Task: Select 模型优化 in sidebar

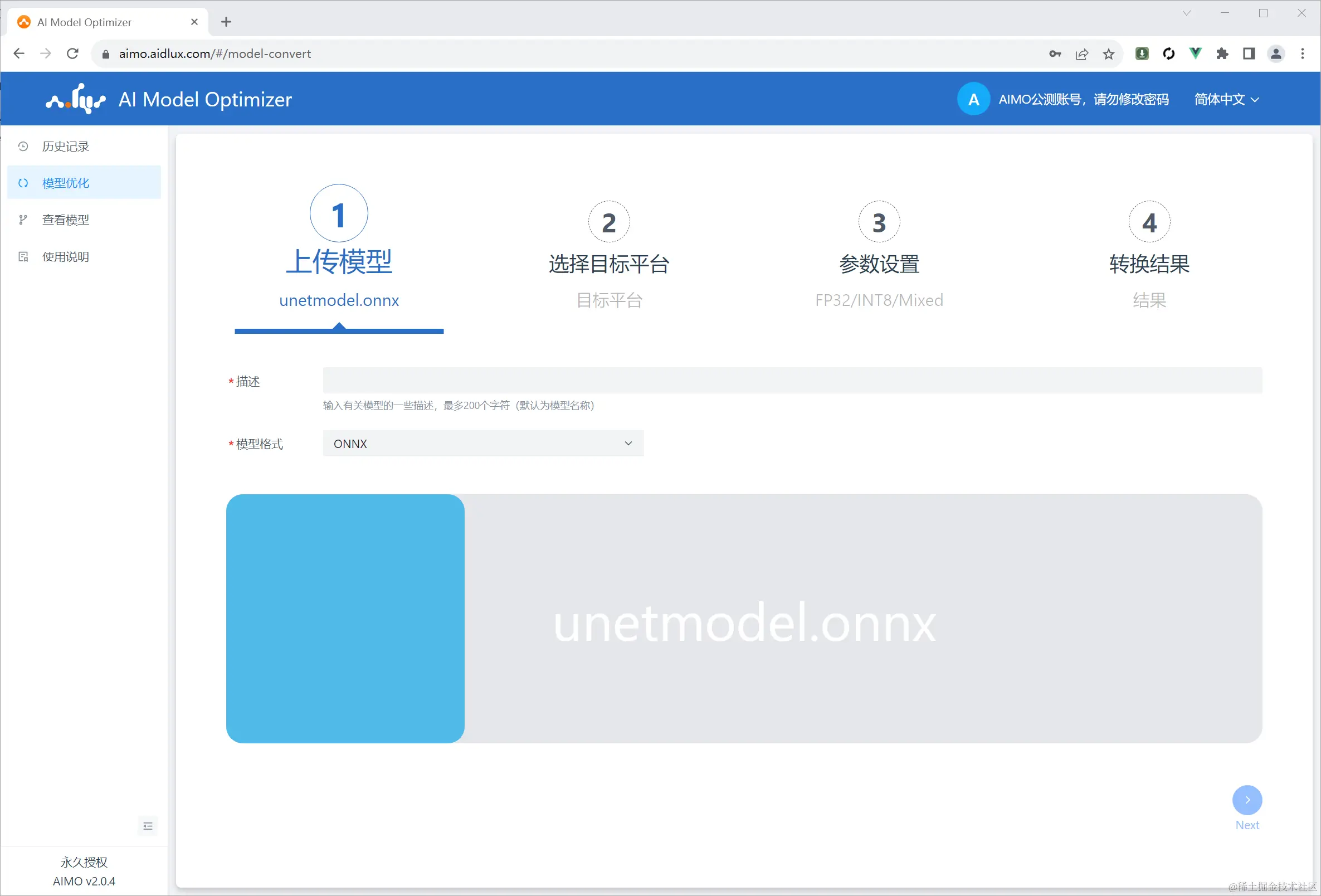Action: 65,183
